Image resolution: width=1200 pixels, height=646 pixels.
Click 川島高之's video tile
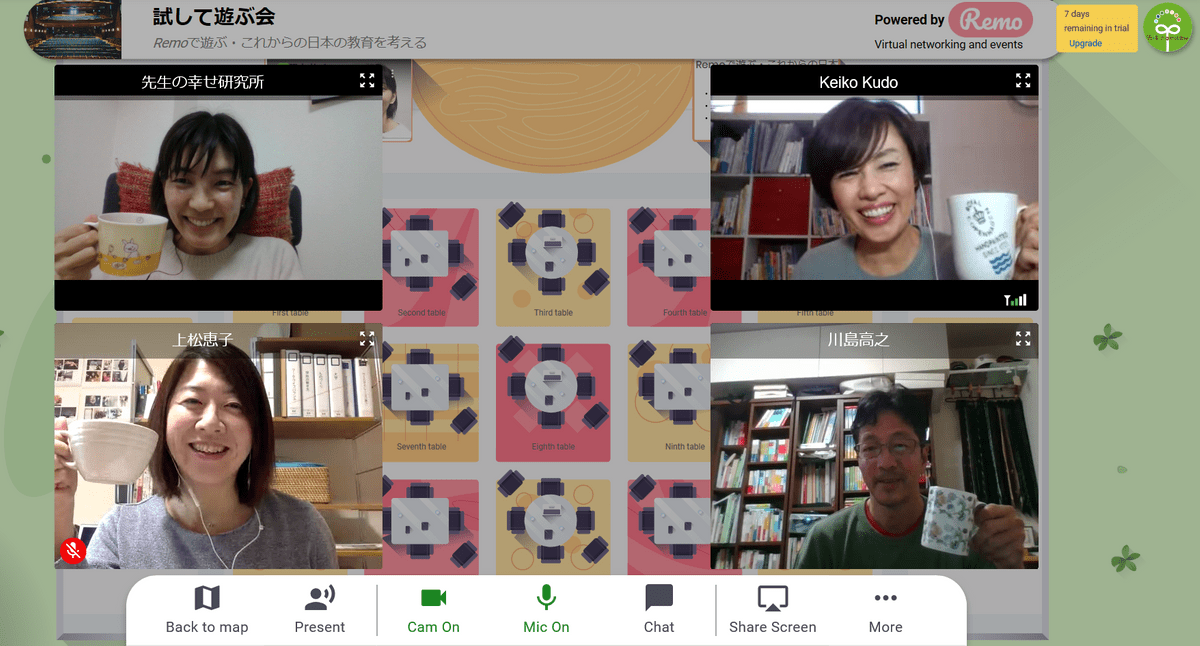click(x=874, y=446)
